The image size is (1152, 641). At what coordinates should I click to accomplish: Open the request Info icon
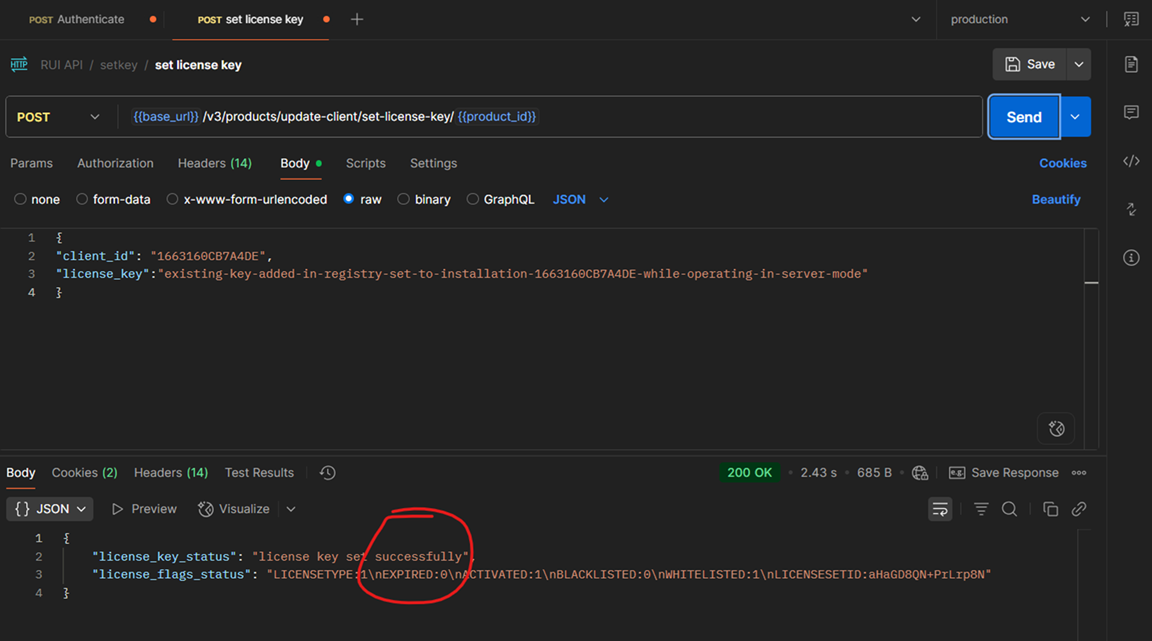click(1131, 258)
